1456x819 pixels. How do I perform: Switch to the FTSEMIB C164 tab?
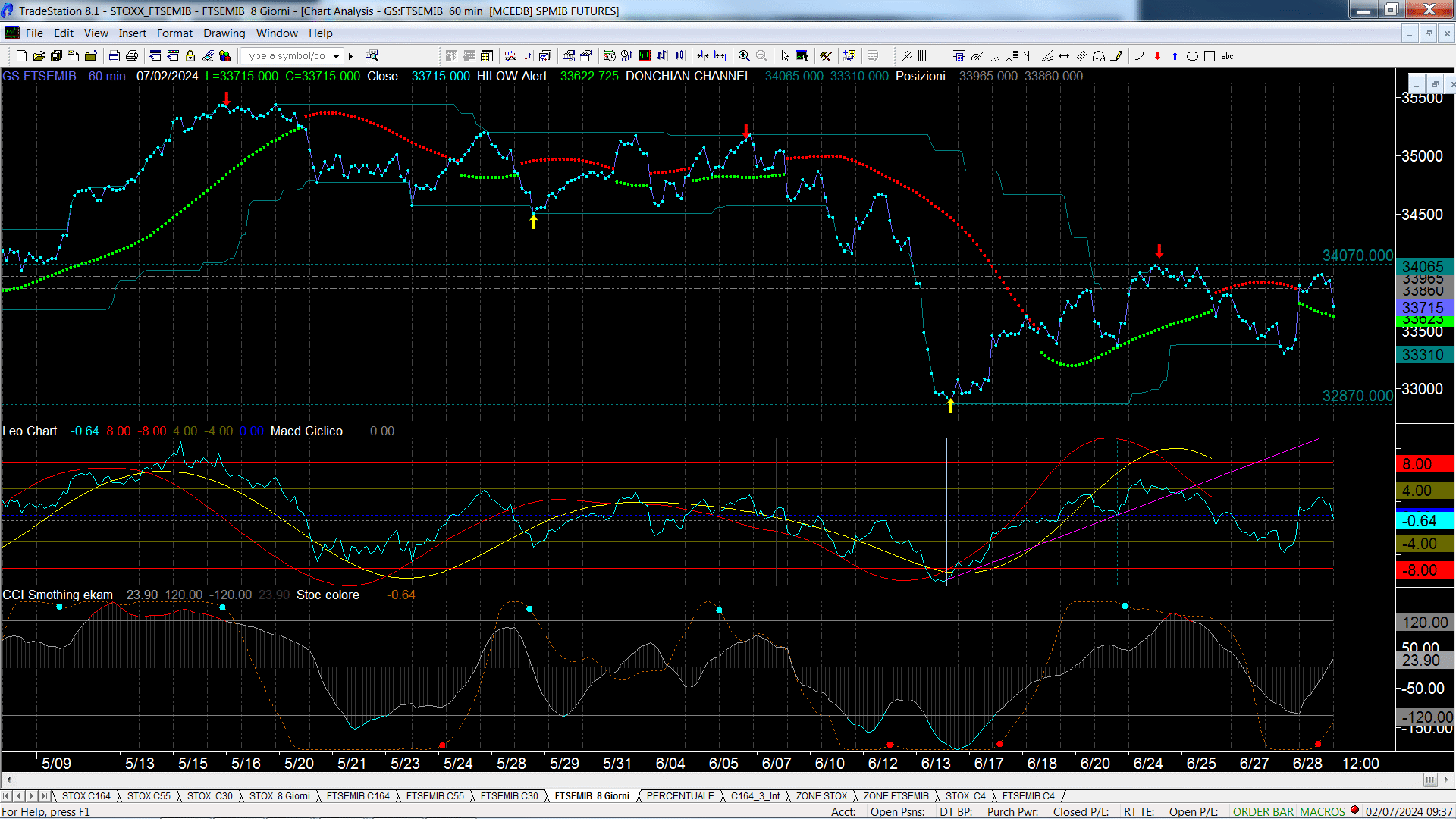358,796
